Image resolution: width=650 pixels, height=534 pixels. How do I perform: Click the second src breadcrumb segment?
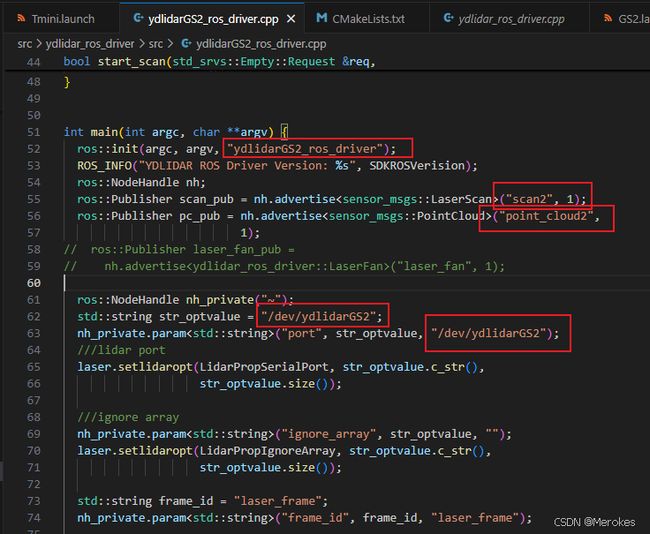(156, 44)
